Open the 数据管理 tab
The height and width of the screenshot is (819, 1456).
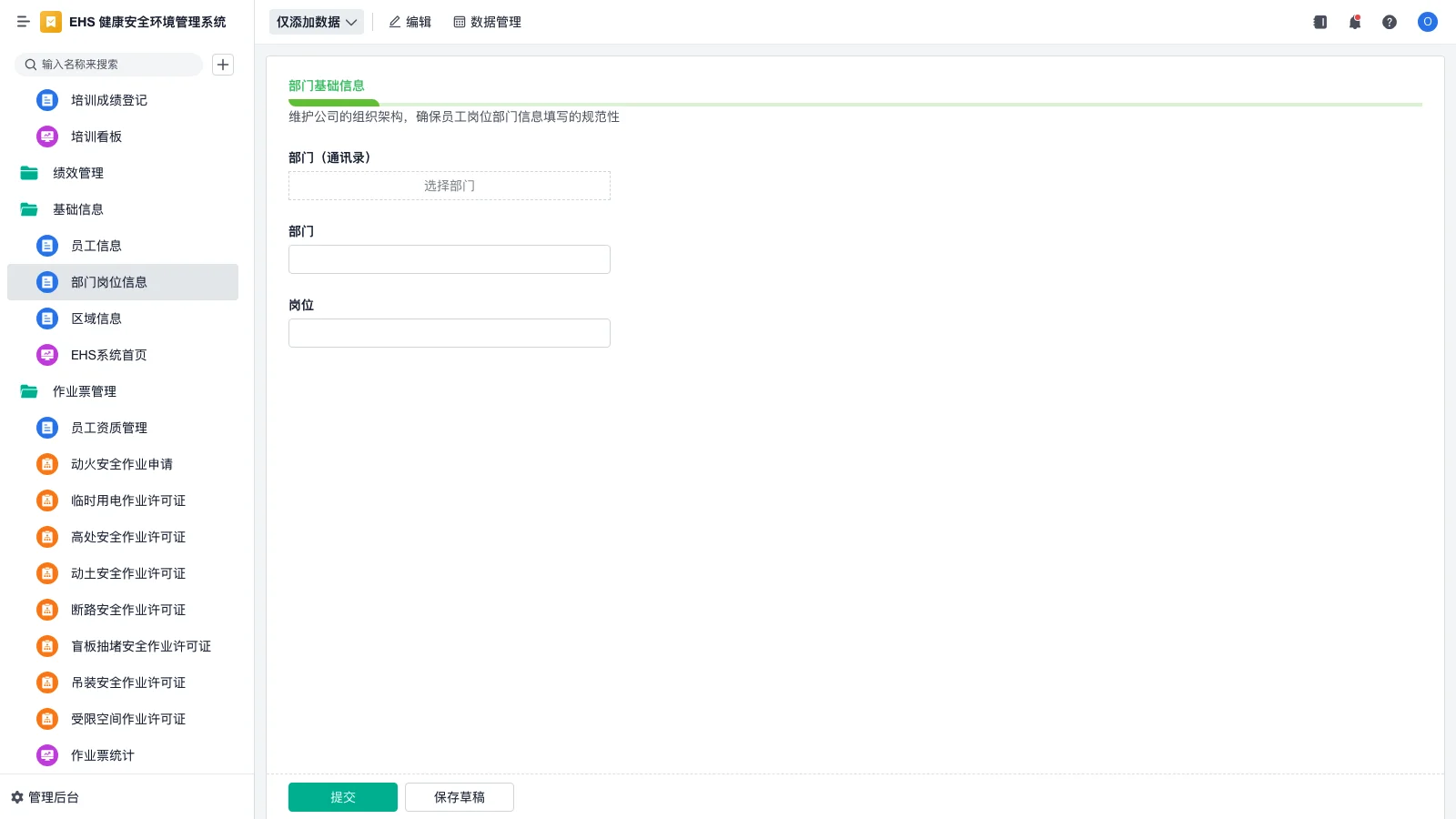[487, 22]
